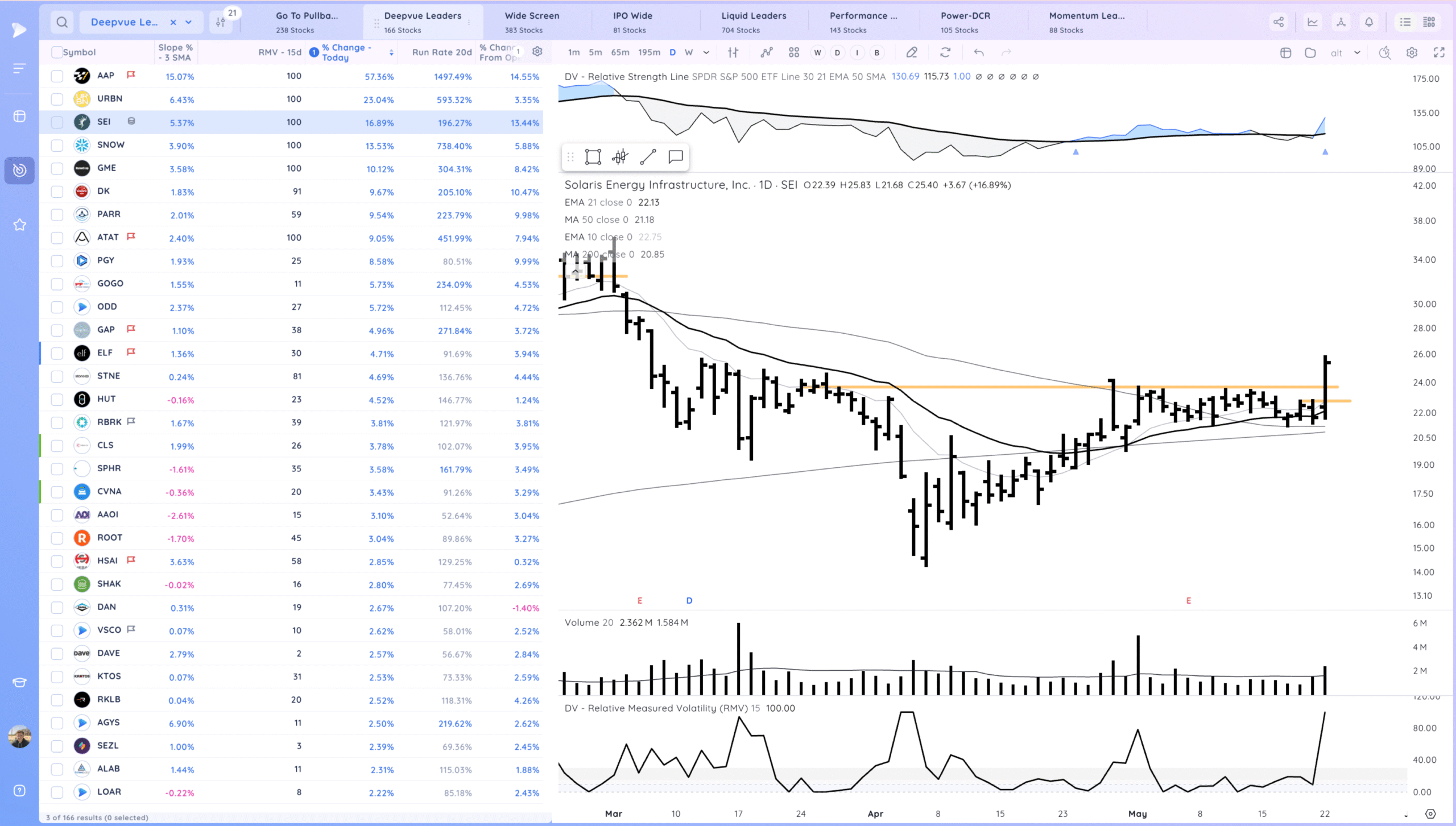Toggle select-all checkbox beside Symbol header
This screenshot has width=1456, height=826.
(x=57, y=52)
